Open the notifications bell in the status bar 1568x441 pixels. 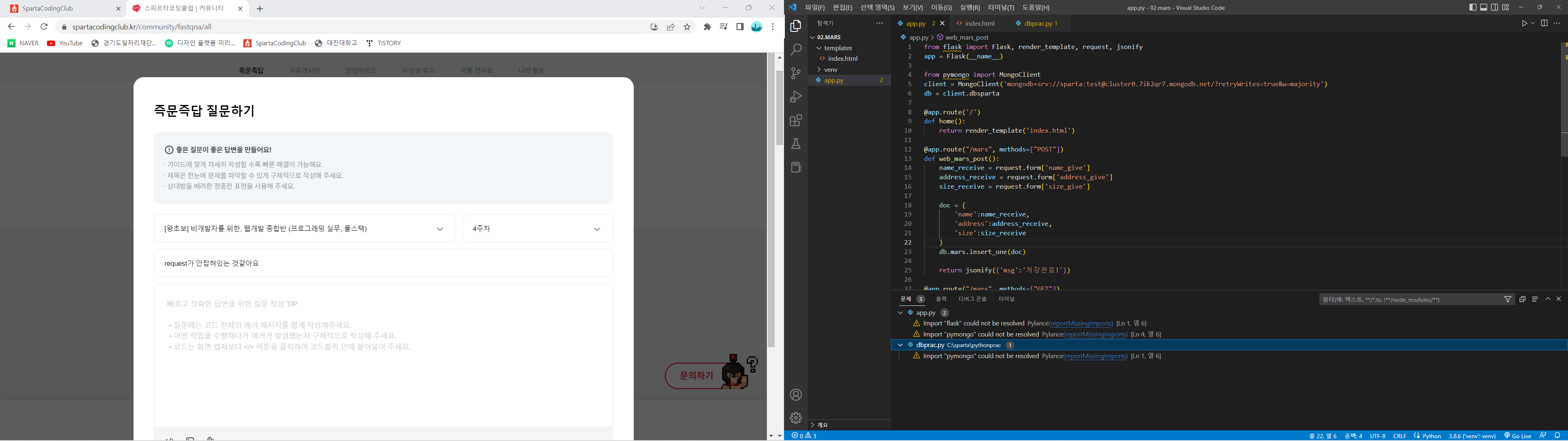click(1558, 436)
